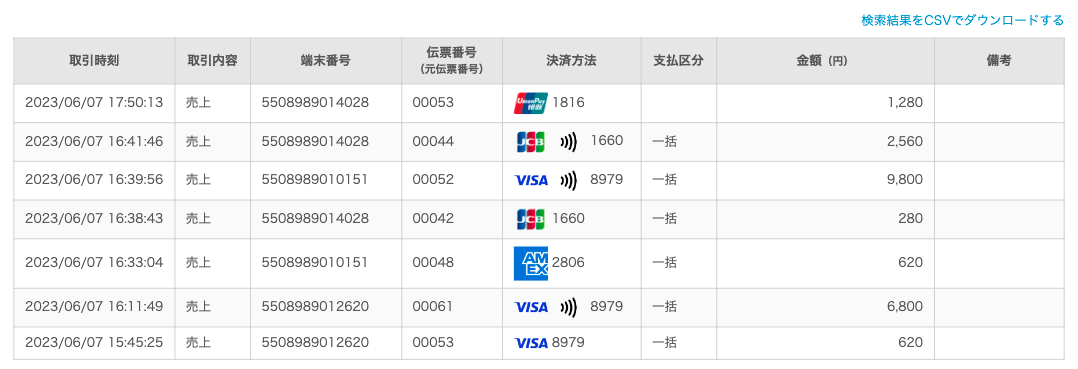Click the 9,800 amount cell
Screen dimensions: 1078x369
(x=825, y=180)
